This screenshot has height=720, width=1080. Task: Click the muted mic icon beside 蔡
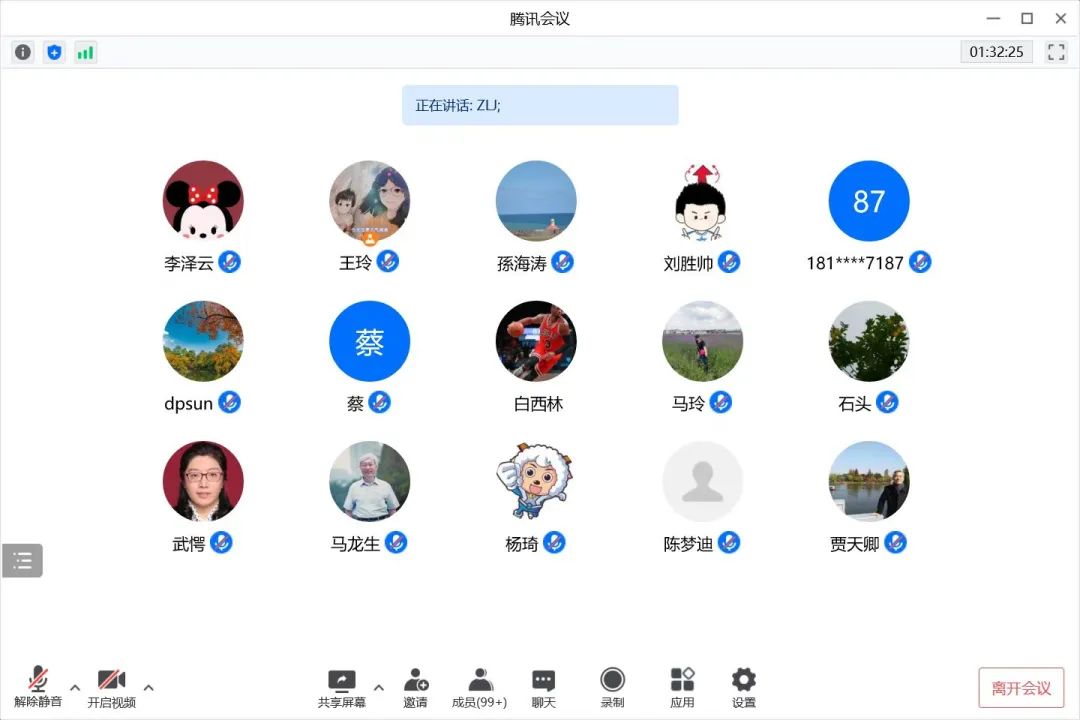click(x=380, y=402)
